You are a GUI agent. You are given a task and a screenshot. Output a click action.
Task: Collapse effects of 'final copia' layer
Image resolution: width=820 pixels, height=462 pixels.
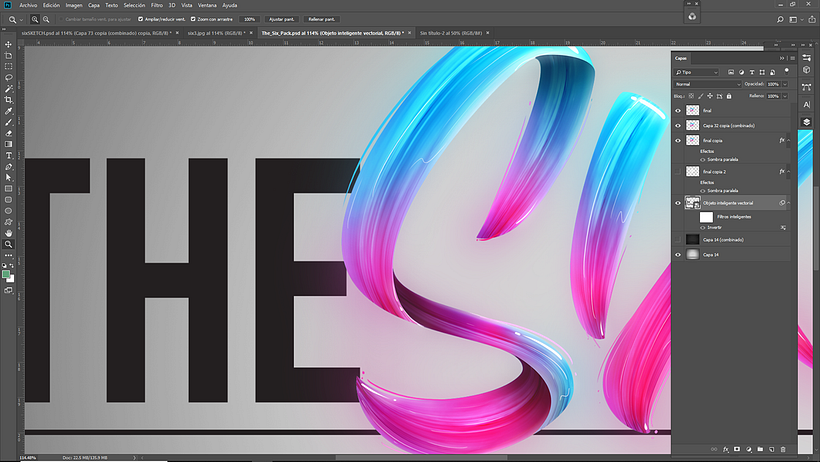pyautogui.click(x=790, y=141)
